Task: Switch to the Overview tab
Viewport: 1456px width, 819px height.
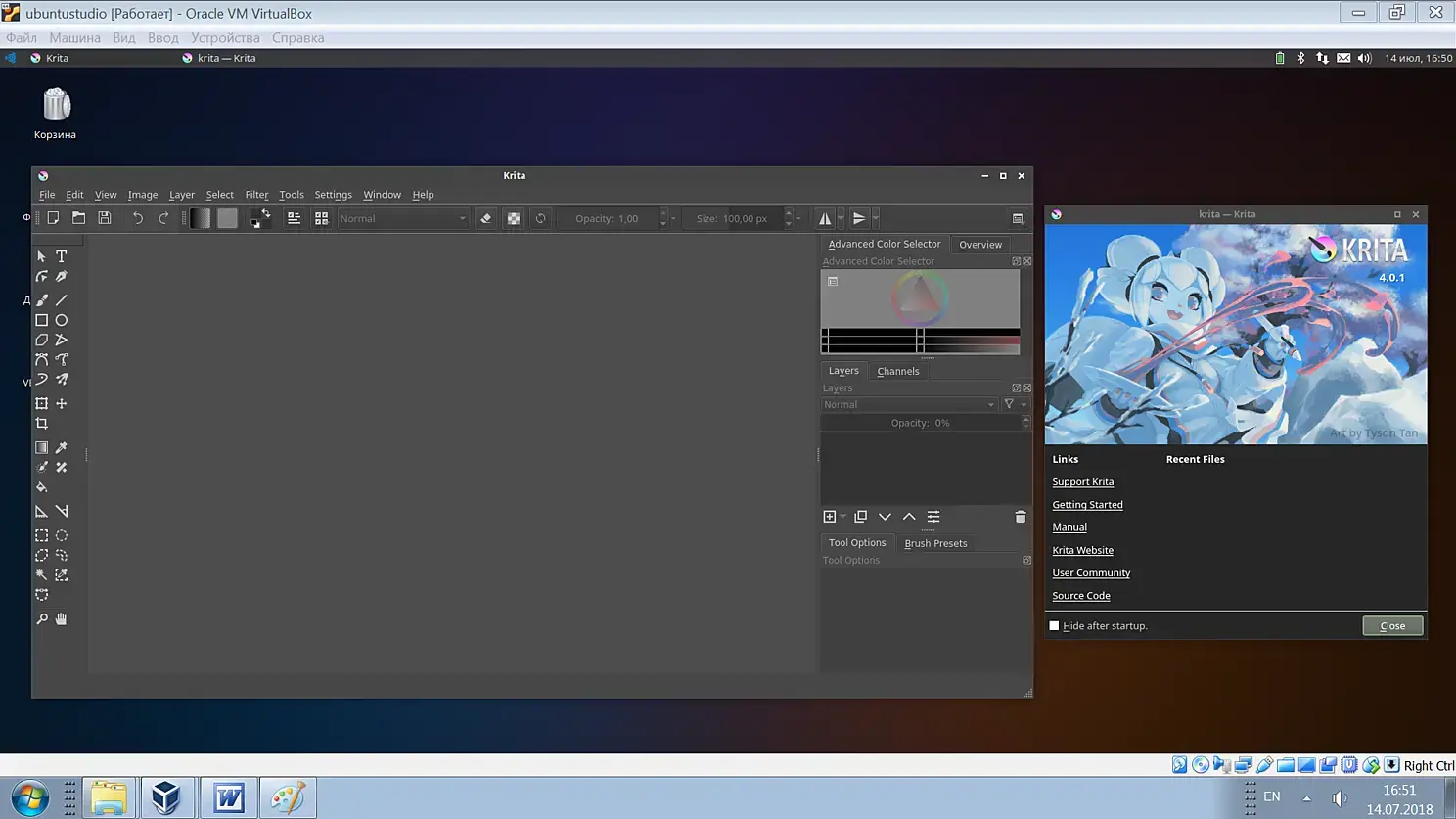Action: pyautogui.click(x=980, y=245)
